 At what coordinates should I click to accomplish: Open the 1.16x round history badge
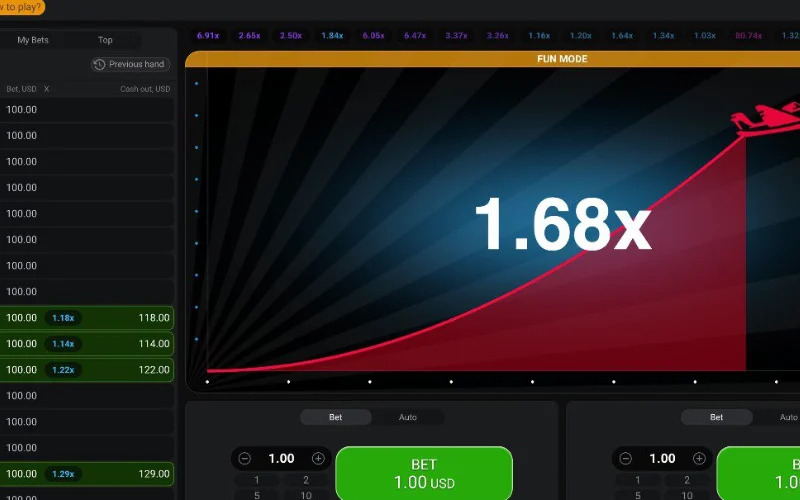coord(539,36)
